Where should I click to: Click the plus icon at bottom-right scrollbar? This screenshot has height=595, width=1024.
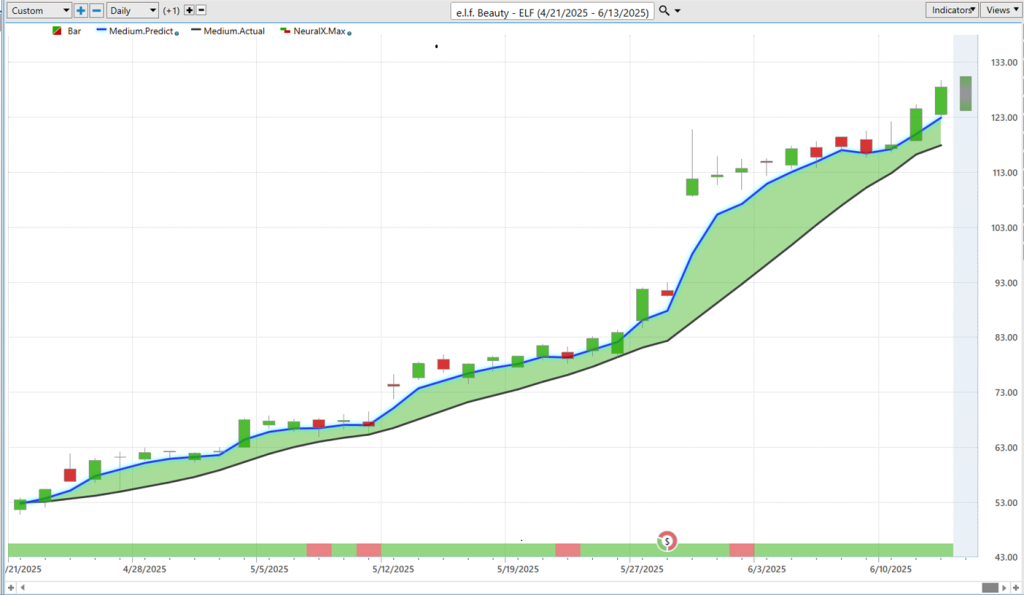(x=1016, y=588)
